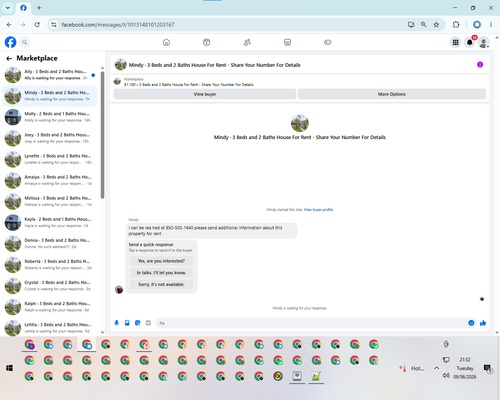The width and height of the screenshot is (500, 400).
Task: Bookmark this page with the star icon
Action: [x=436, y=25]
